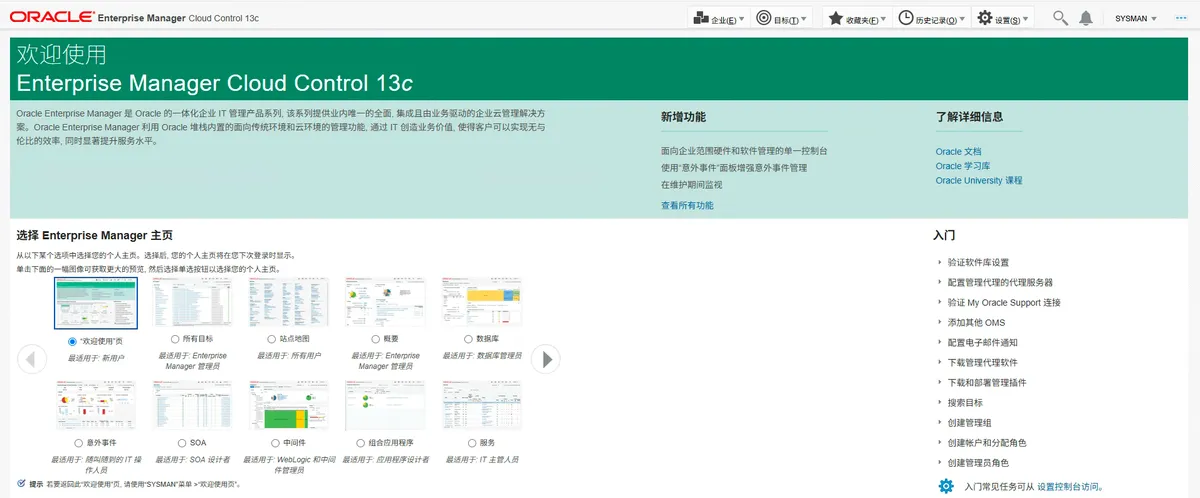The width and height of the screenshot is (1200, 498).
Task: Preview the "欢迎使用"页 thumbnail
Action: (96, 303)
